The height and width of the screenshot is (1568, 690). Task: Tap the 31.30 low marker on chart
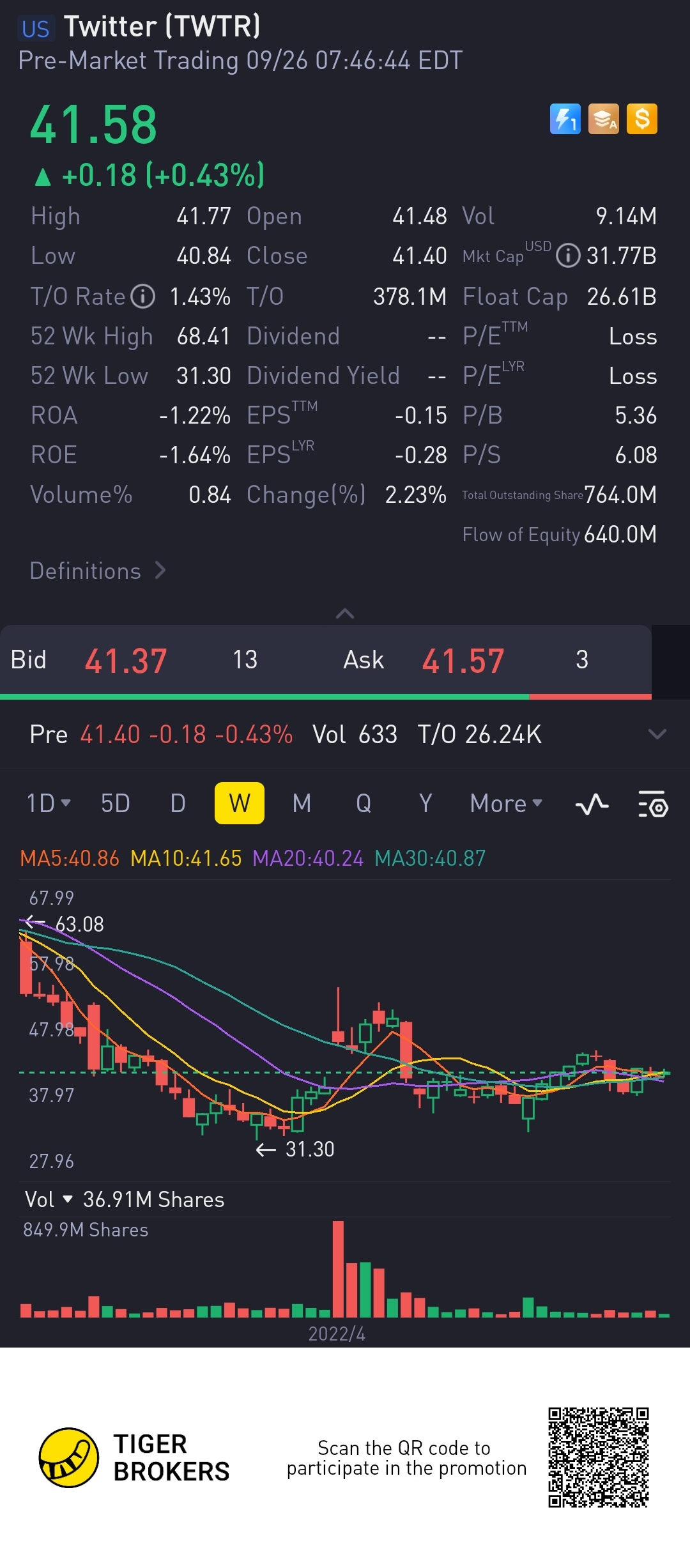pos(295,1149)
